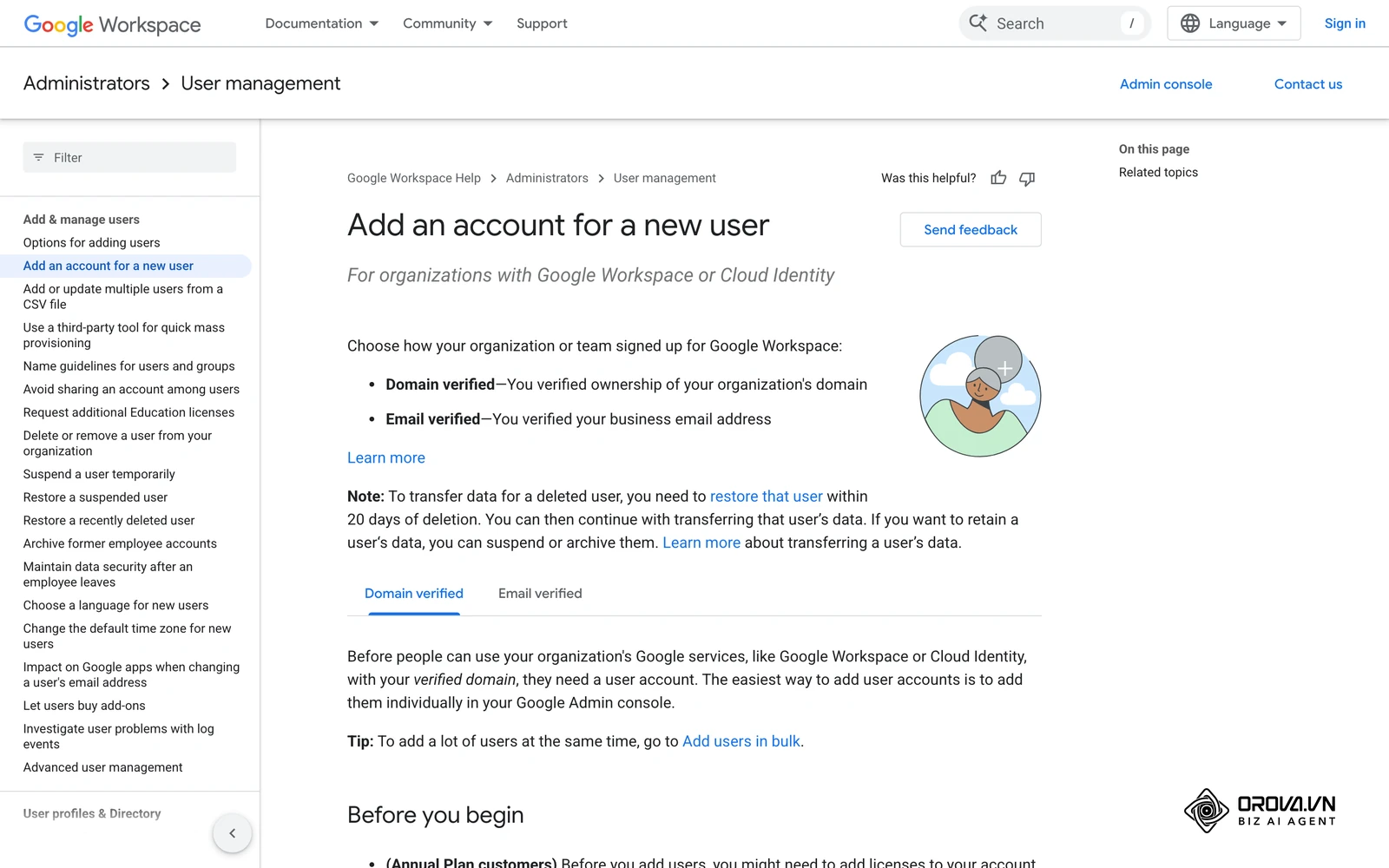Switch to the Email verified tab

(540, 594)
